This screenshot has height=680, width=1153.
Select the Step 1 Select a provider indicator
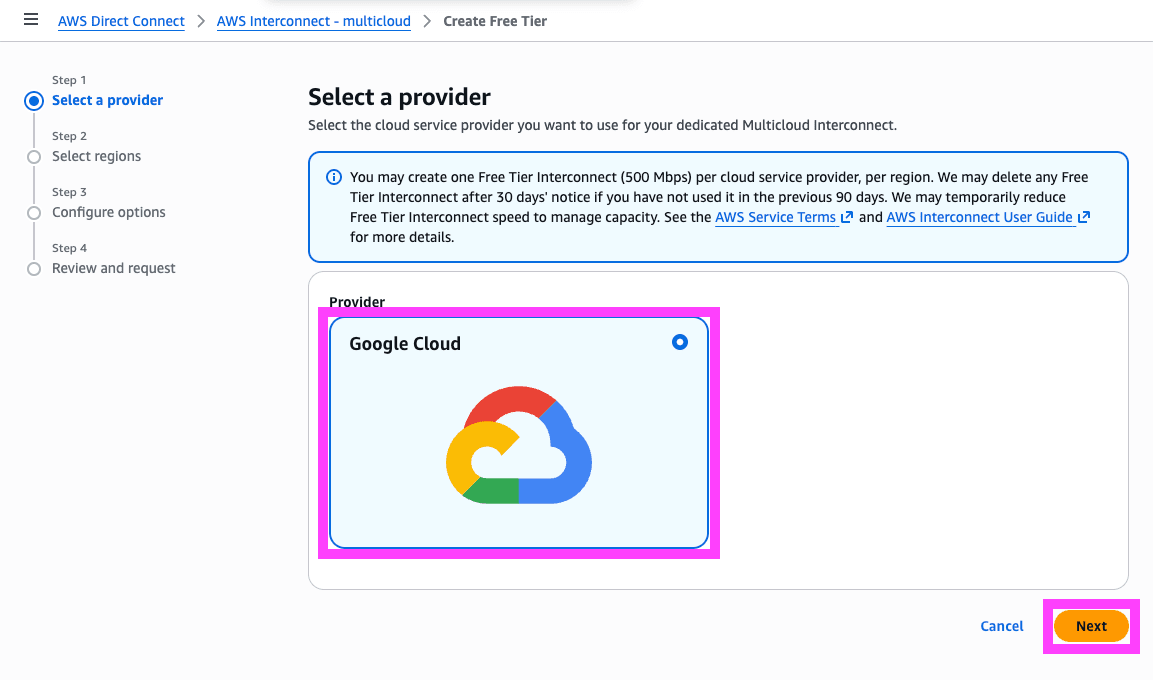[34, 101]
